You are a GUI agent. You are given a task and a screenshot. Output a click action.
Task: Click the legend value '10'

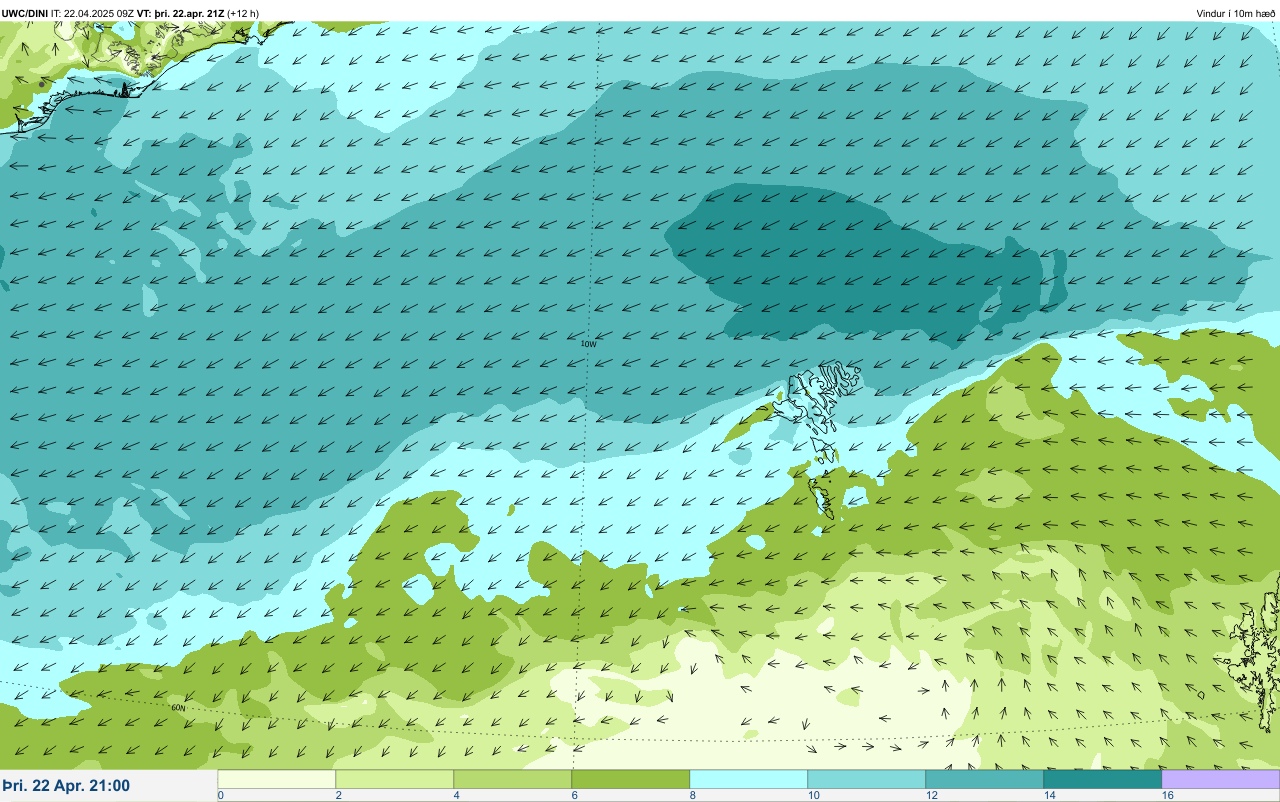814,795
